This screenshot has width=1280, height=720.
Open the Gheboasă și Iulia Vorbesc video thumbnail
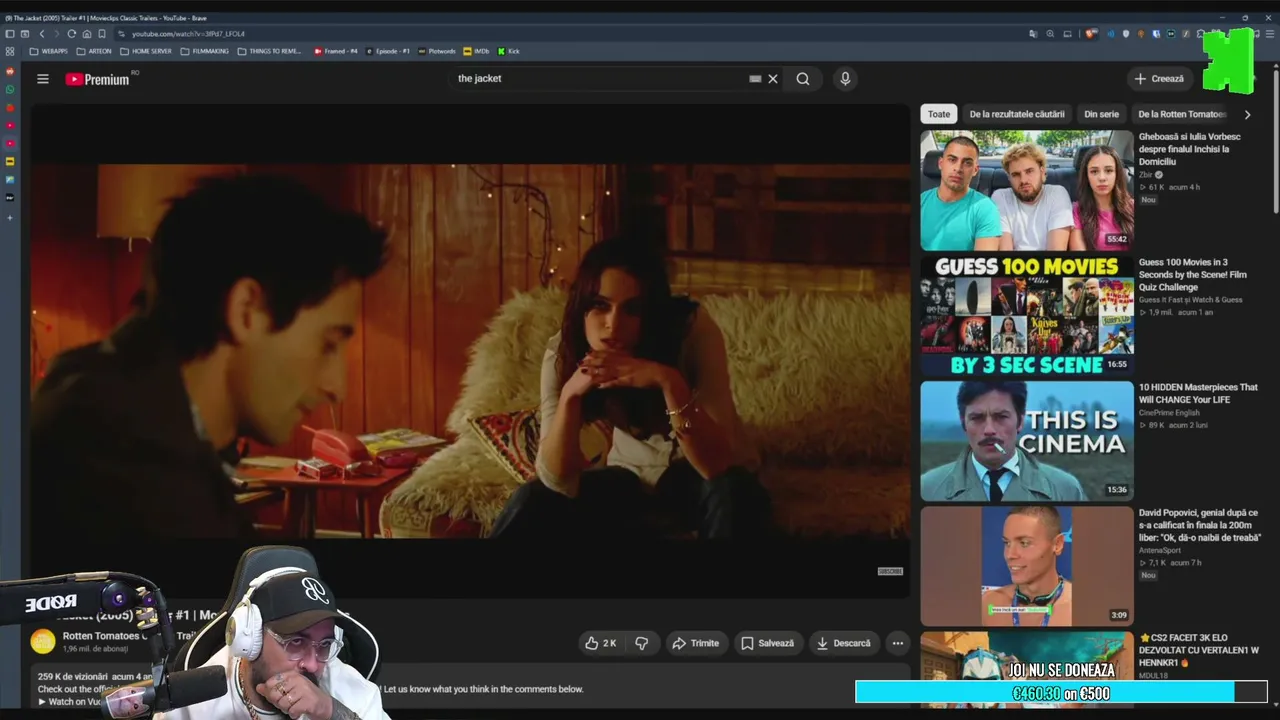coord(1027,190)
